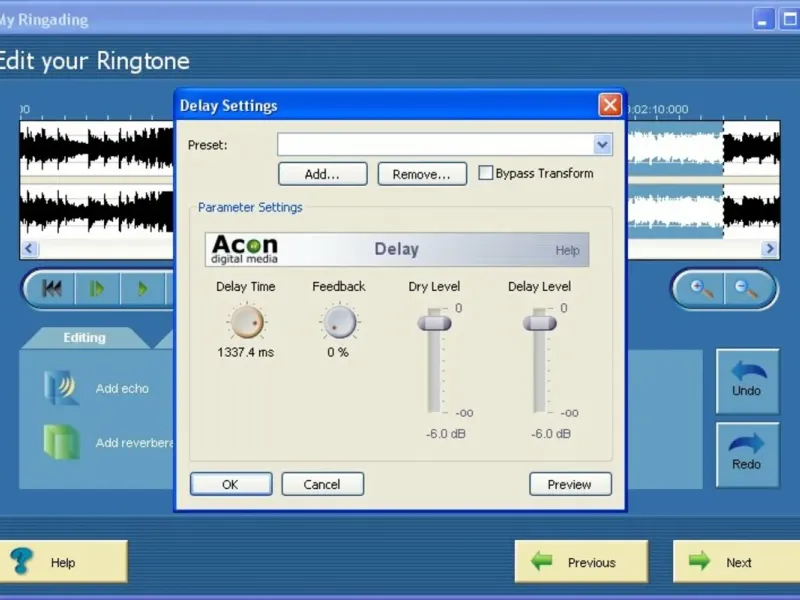
Task: Click the Delay Level -6.0 dB value
Action: coord(551,434)
